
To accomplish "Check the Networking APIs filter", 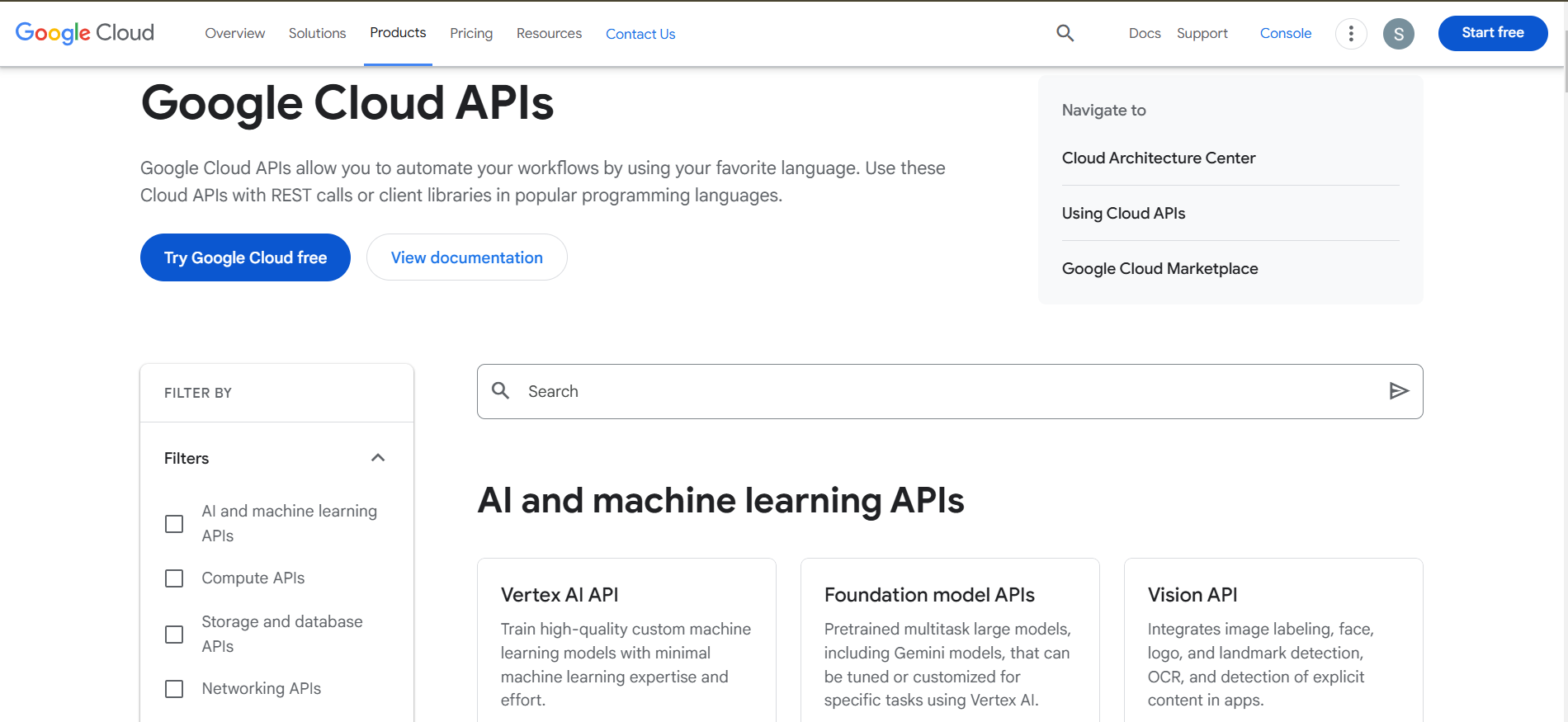I will (x=174, y=689).
